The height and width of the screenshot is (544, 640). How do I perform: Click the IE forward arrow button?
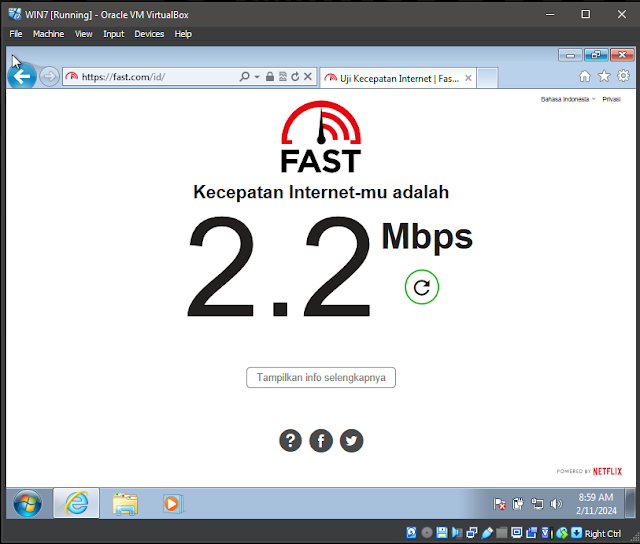point(49,77)
